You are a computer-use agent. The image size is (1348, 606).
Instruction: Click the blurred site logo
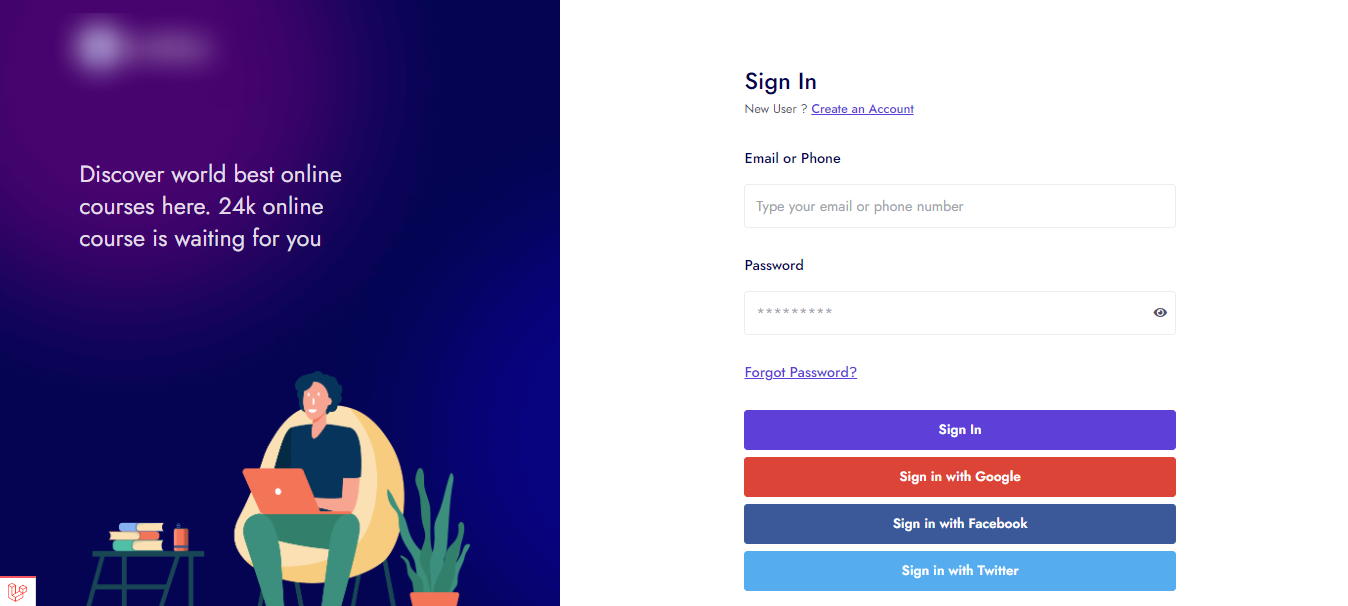pos(140,47)
